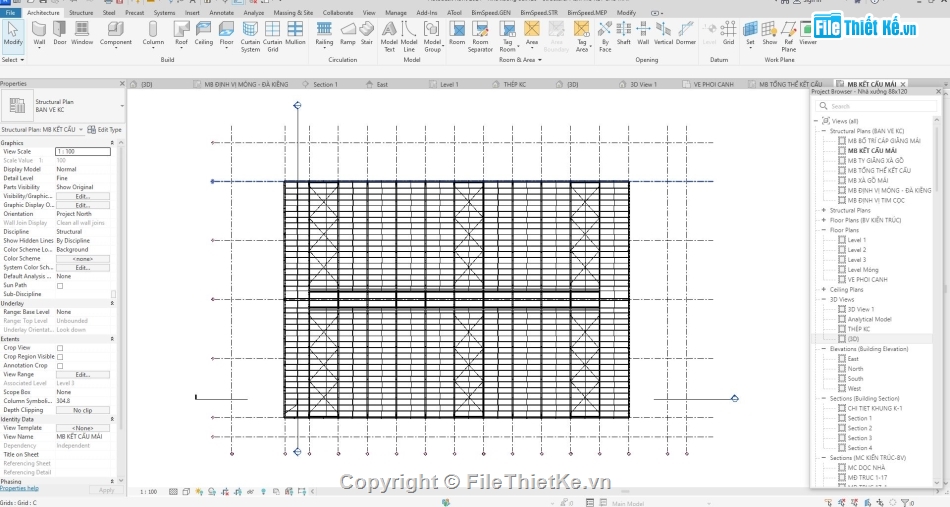This screenshot has width=950, height=507.
Task: Select the Floor tool
Action: tap(227, 33)
